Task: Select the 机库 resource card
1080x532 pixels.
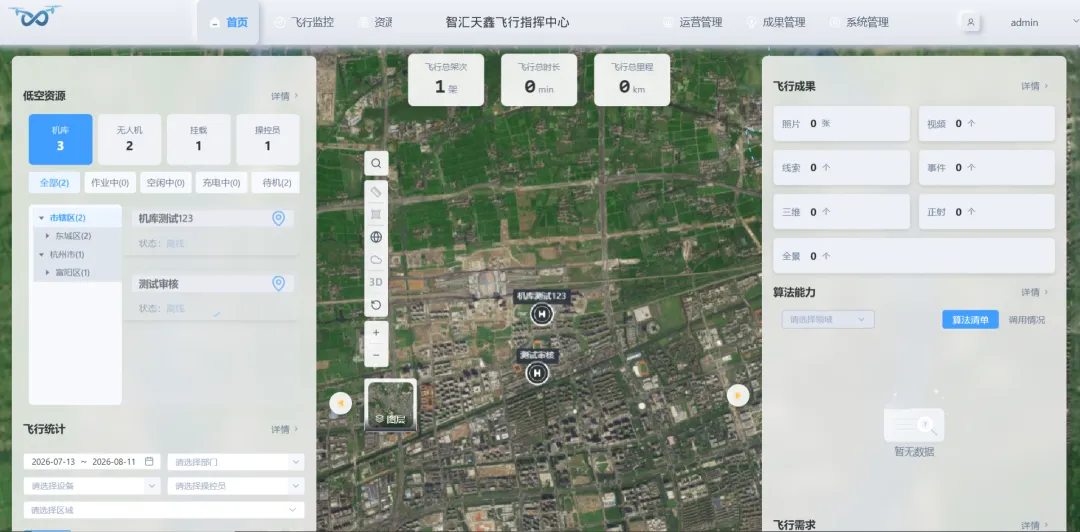Action: (x=61, y=139)
